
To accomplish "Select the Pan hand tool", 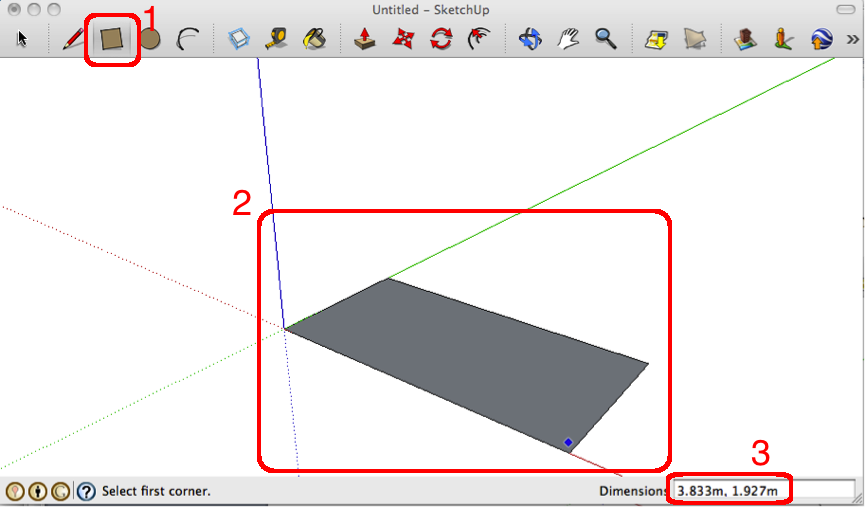I will pyautogui.click(x=568, y=39).
